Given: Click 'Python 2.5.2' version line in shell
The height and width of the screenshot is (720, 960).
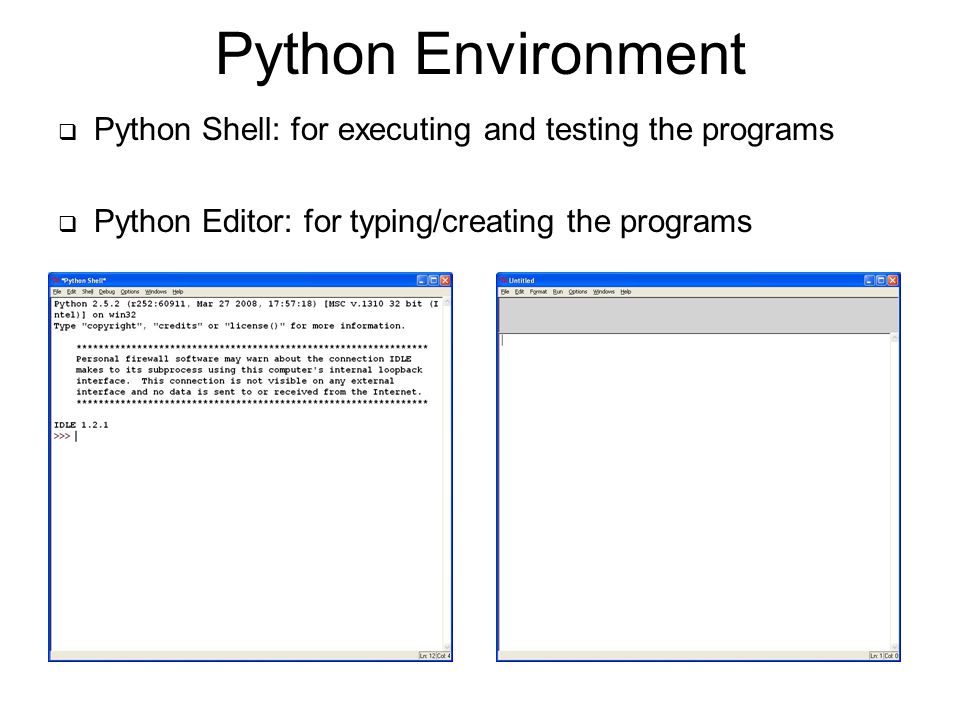Looking at the screenshot, I should tap(246, 304).
